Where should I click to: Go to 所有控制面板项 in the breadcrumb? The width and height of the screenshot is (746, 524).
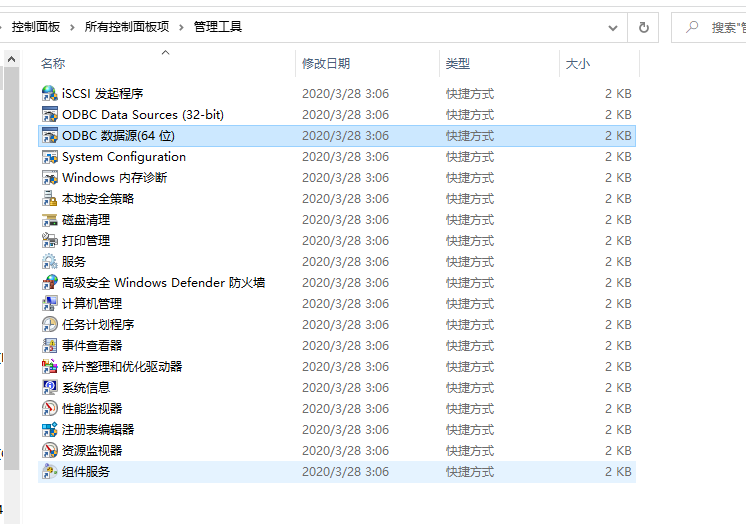pos(127,27)
